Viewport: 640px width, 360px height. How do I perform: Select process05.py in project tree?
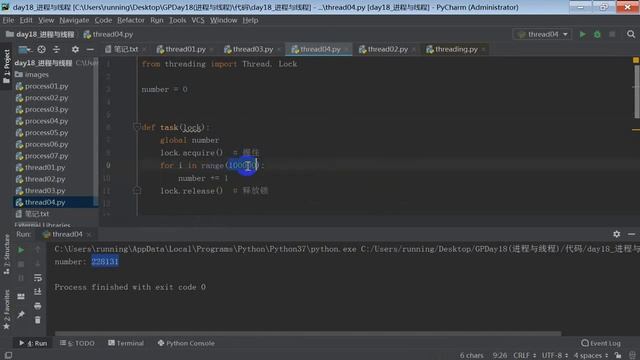point(47,133)
